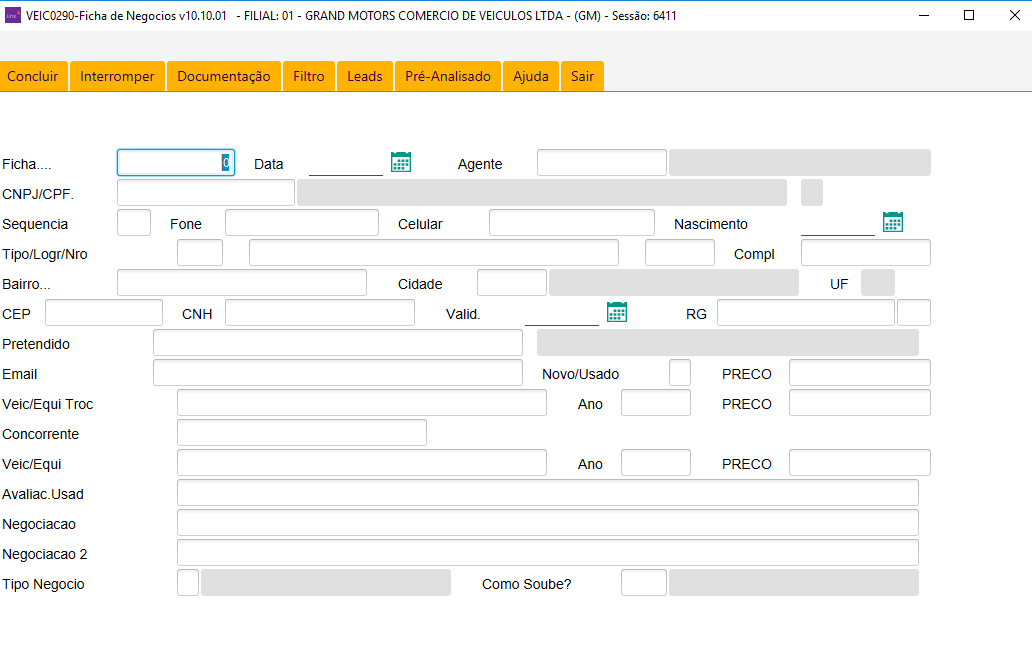Click the CNPJ/CPF input field
The width and height of the screenshot is (1032, 653).
pos(206,193)
